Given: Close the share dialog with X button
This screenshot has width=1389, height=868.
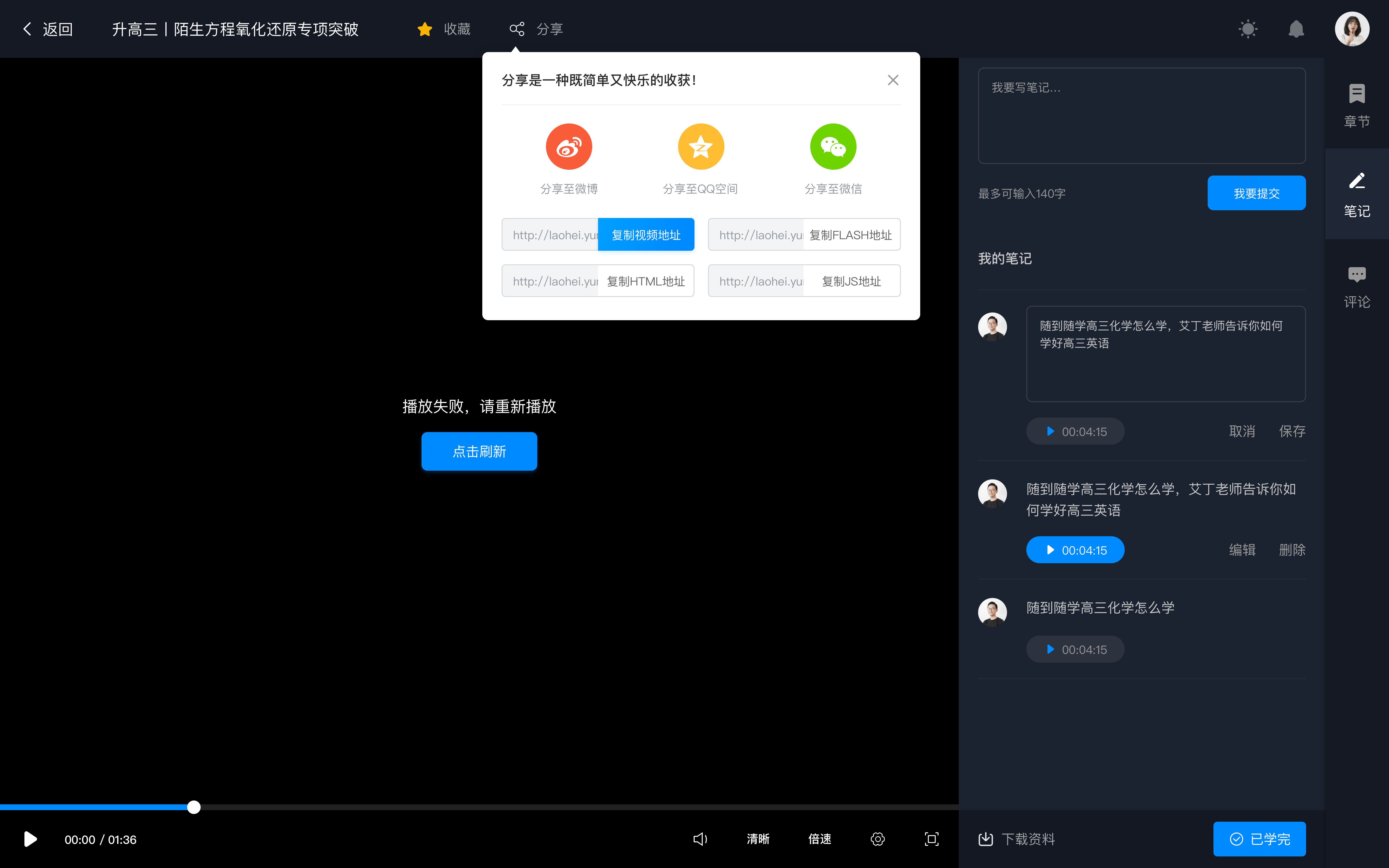Looking at the screenshot, I should [x=893, y=80].
